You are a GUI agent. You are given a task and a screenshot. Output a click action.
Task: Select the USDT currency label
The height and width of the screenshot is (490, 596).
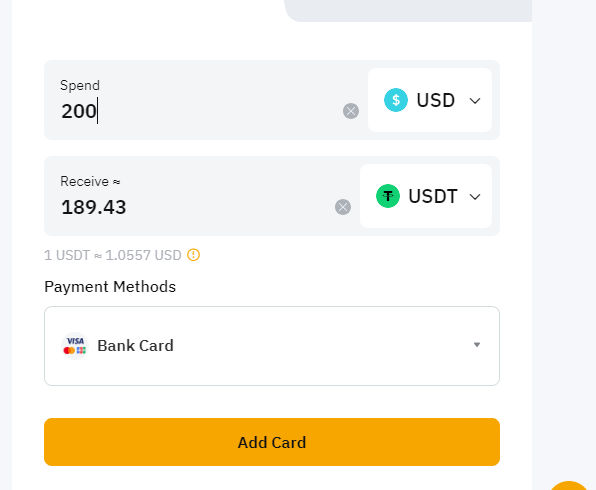(433, 197)
